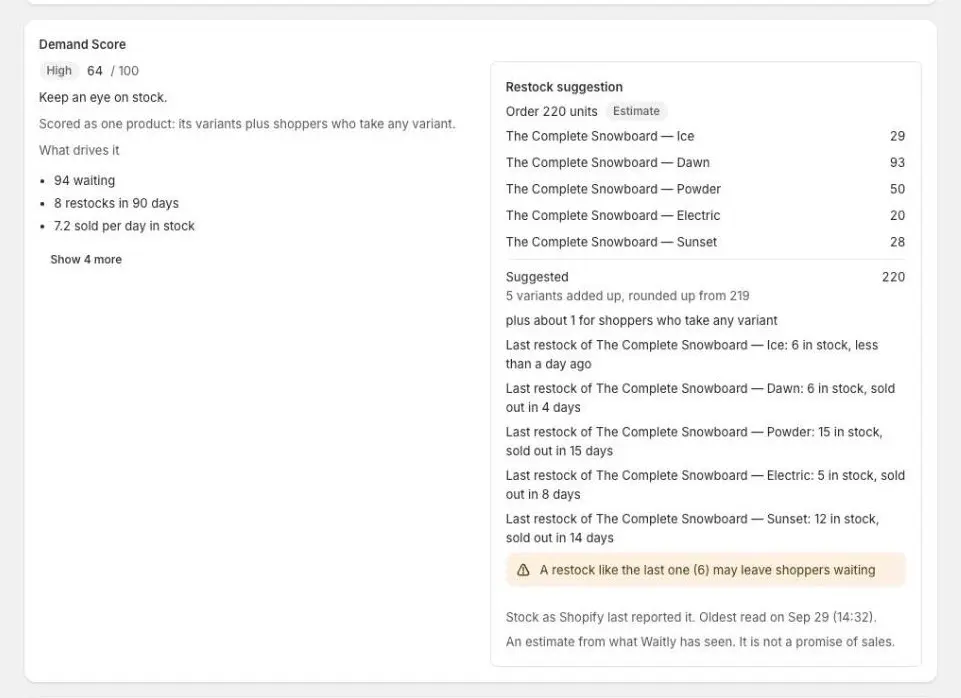Click quantity '93' for the Dawn variant

pyautogui.click(x=897, y=162)
